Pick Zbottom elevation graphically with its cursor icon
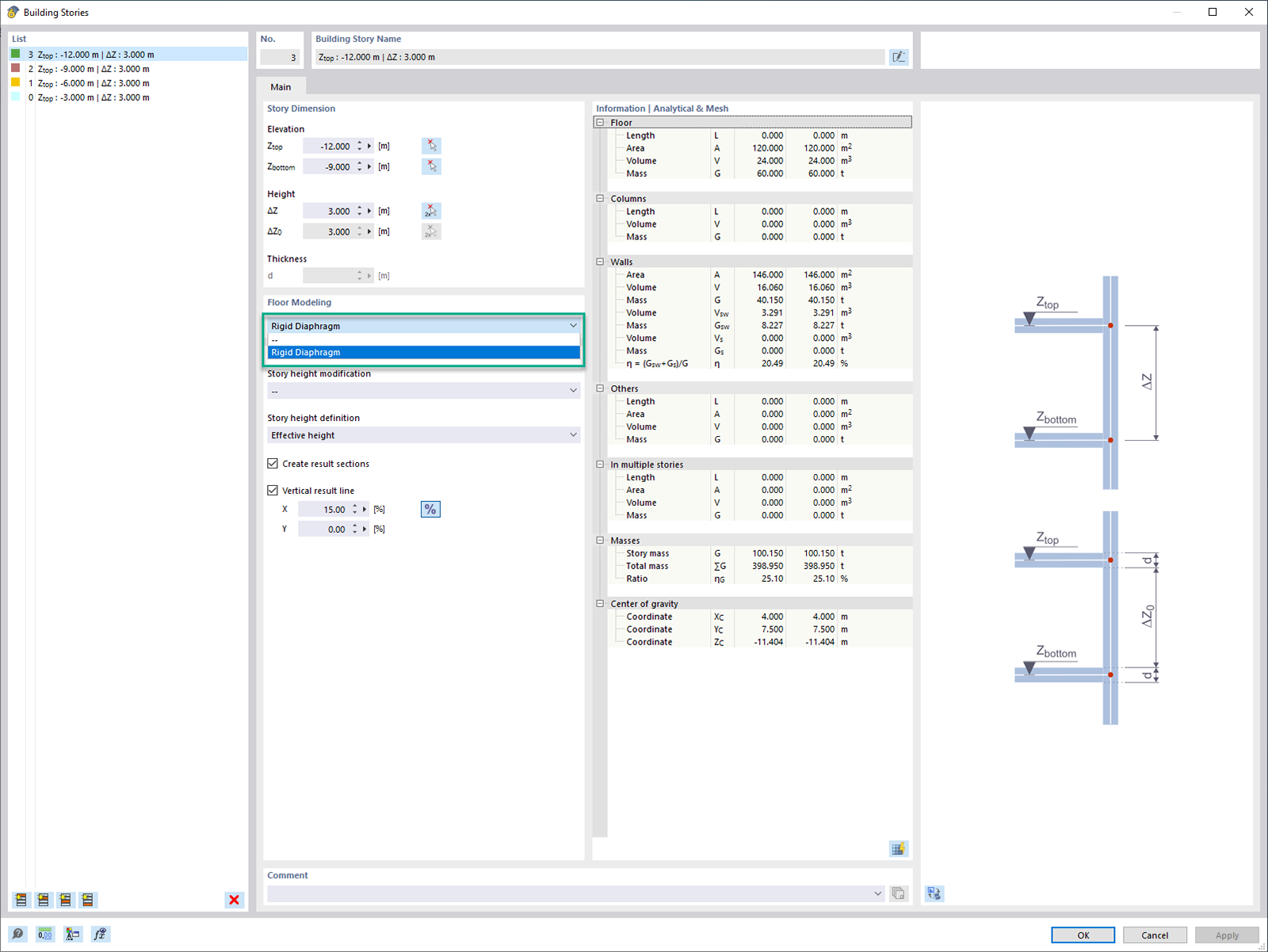This screenshot has width=1268, height=952. (x=431, y=166)
